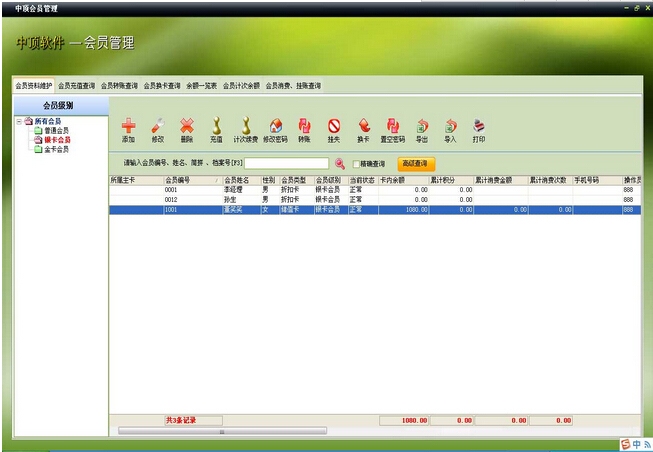Click the 孙宝 name cell
The width and height of the screenshot is (653, 452).
242,200
